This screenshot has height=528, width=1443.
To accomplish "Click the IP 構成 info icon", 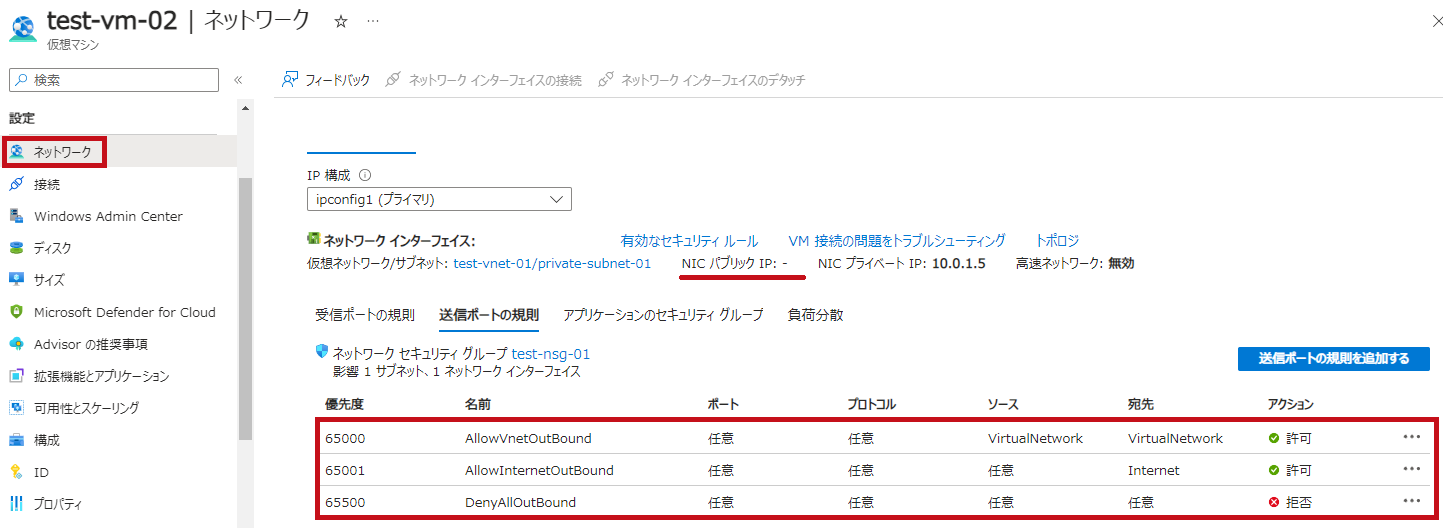I will [x=365, y=175].
